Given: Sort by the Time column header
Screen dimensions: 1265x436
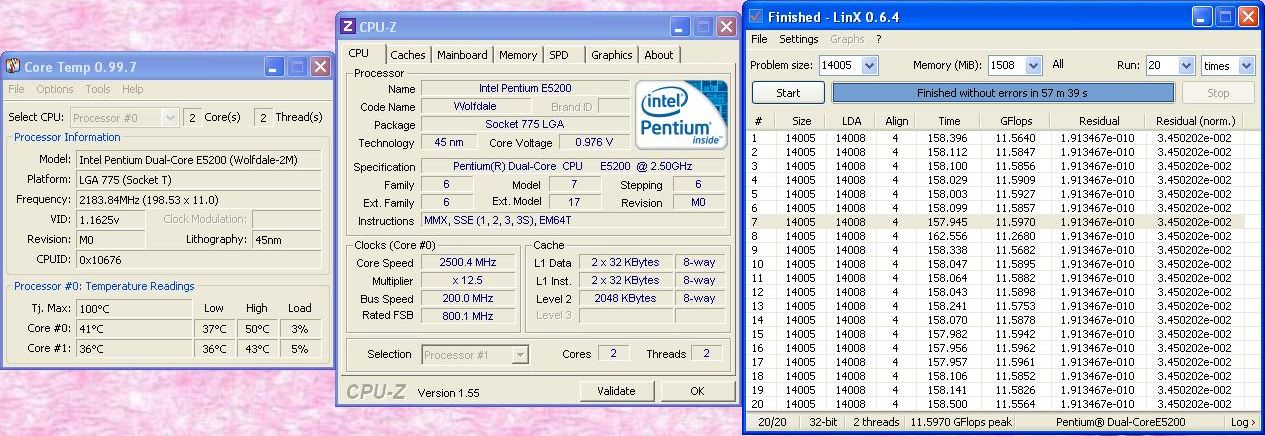Looking at the screenshot, I should pos(949,121).
